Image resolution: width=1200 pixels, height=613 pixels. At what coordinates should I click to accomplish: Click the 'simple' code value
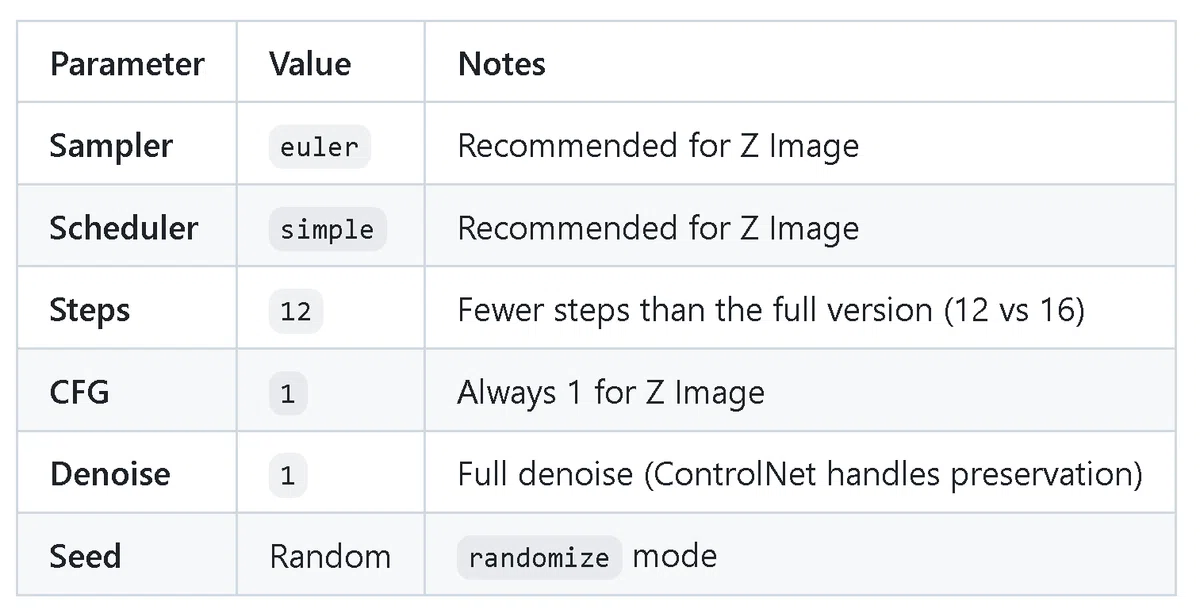[327, 229]
